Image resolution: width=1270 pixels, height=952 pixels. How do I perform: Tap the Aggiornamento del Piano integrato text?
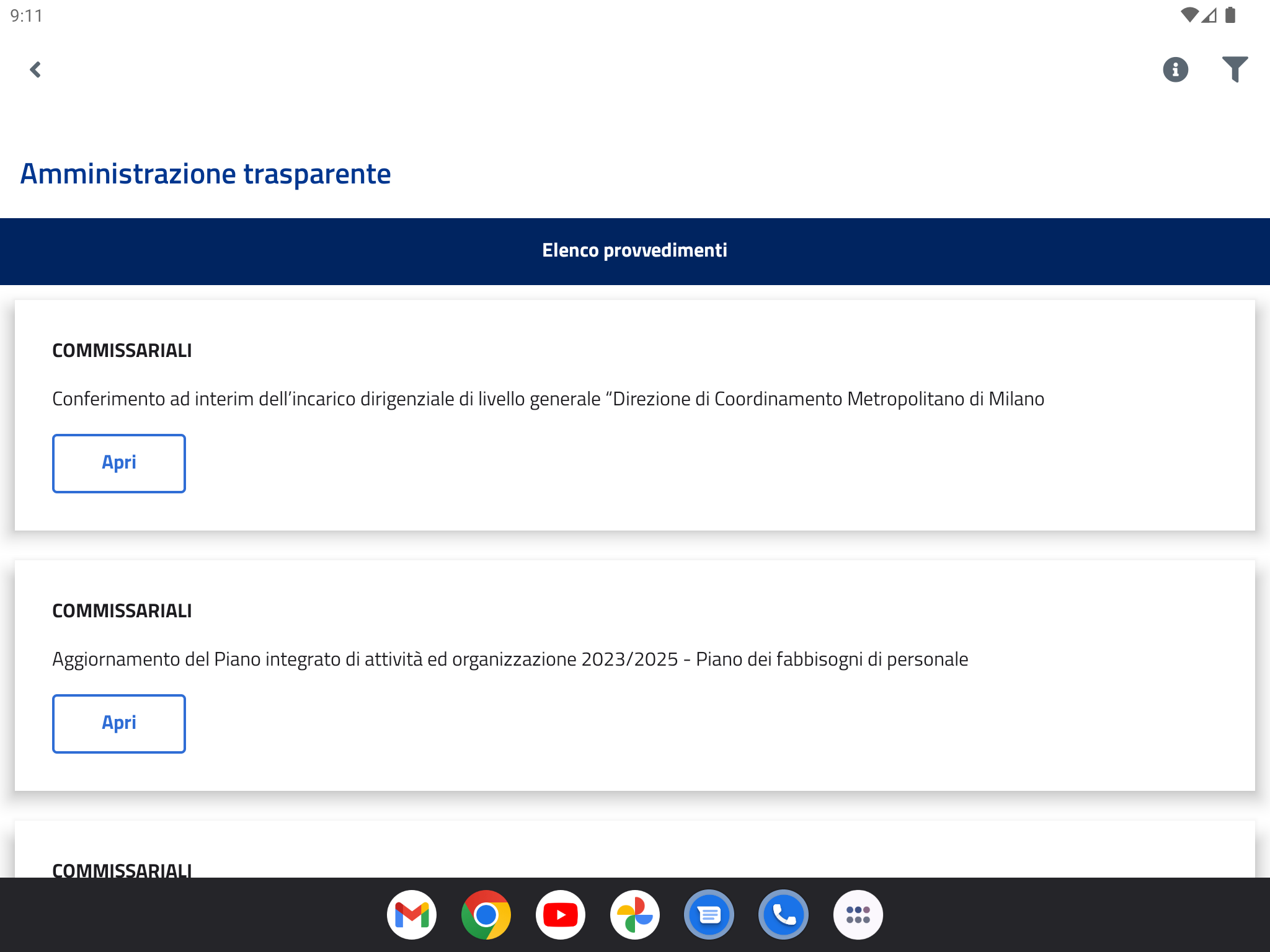coord(510,659)
